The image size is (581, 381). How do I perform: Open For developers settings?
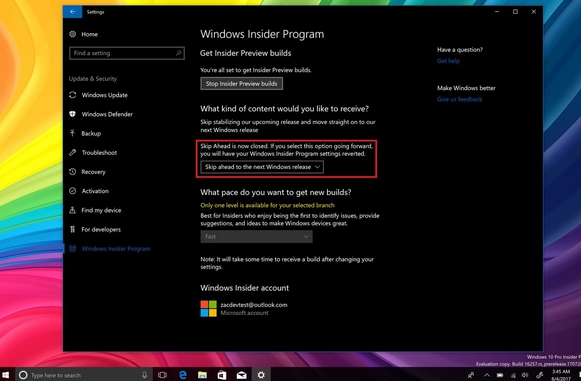click(x=101, y=229)
